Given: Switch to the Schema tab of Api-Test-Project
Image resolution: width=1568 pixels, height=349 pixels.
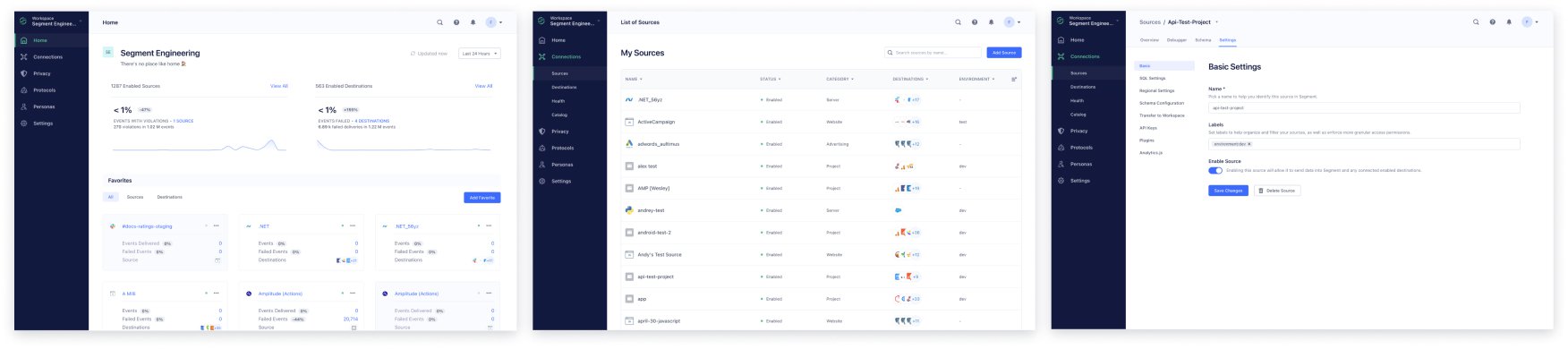Looking at the screenshot, I should click(x=1203, y=40).
